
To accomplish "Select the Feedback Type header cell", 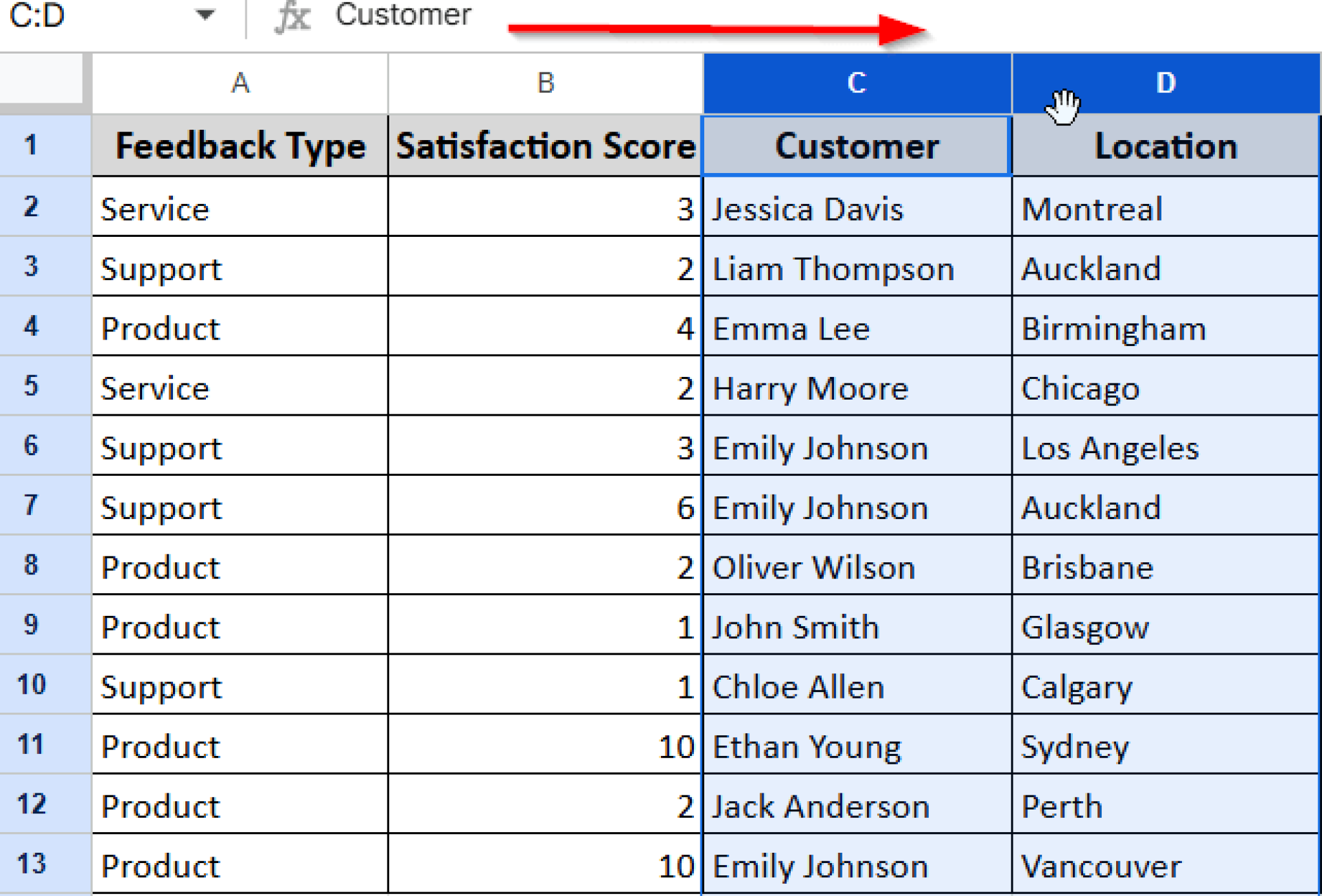I will pos(239,145).
